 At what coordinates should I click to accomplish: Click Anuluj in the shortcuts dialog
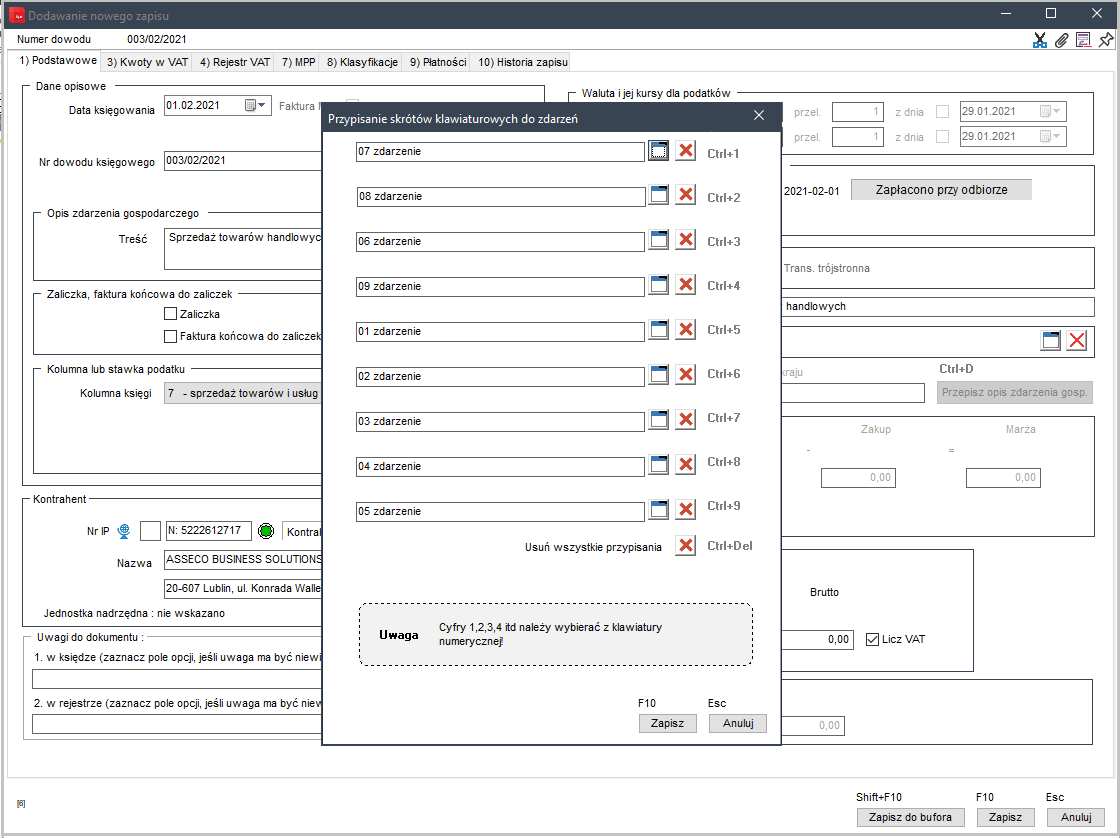(x=737, y=723)
